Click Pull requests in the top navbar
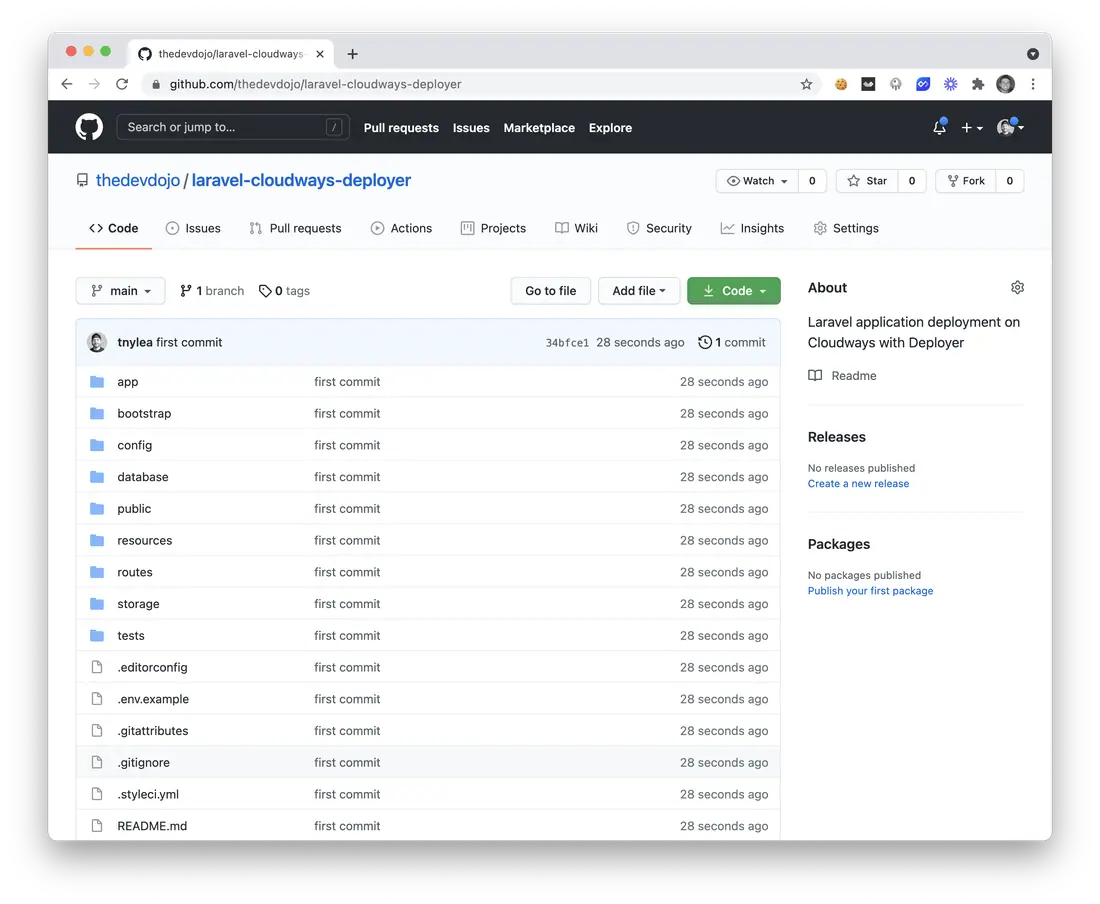This screenshot has width=1100, height=904. click(401, 128)
